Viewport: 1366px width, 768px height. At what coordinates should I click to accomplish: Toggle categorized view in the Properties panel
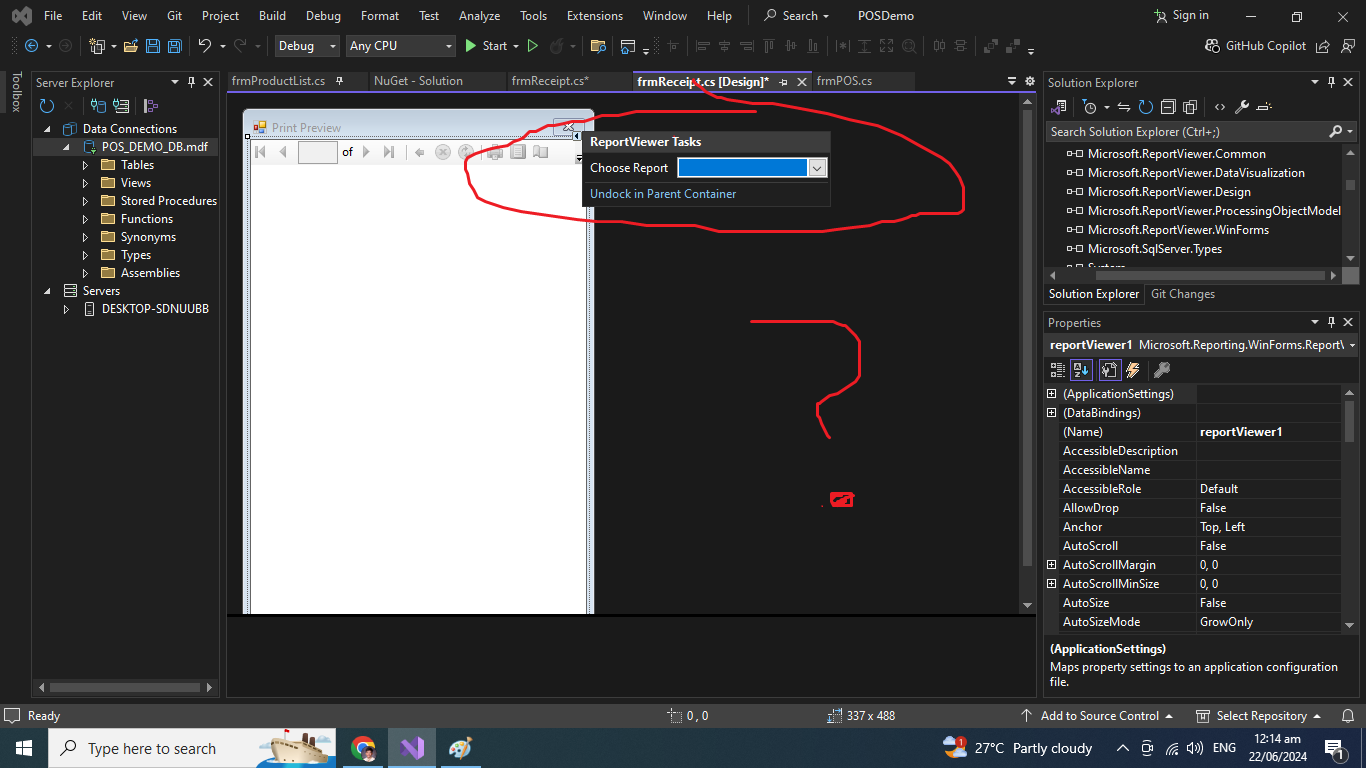pyautogui.click(x=1057, y=370)
